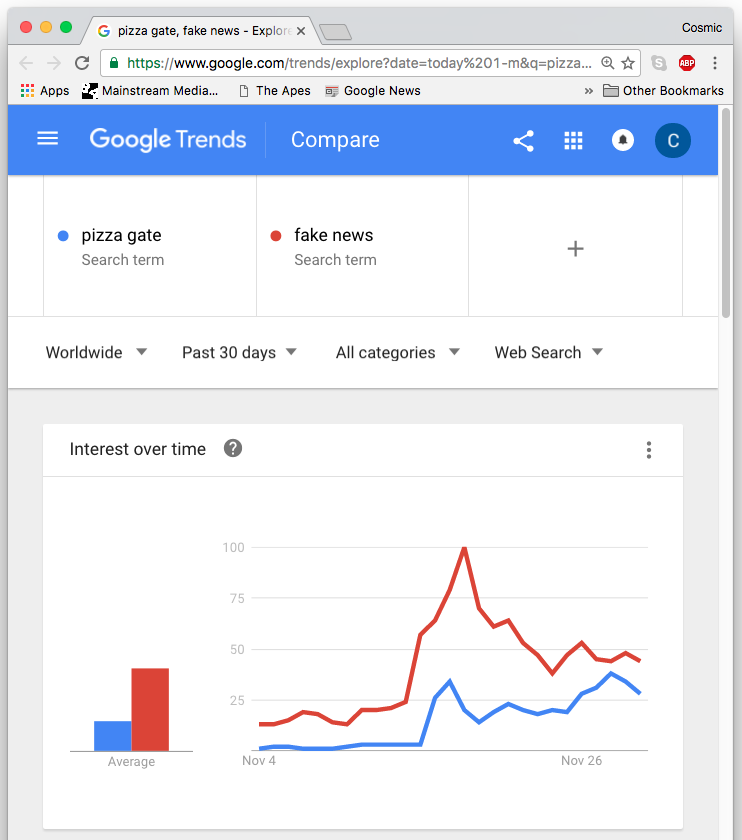The height and width of the screenshot is (840, 742).
Task: Add a comparison term with plus
Action: [575, 249]
